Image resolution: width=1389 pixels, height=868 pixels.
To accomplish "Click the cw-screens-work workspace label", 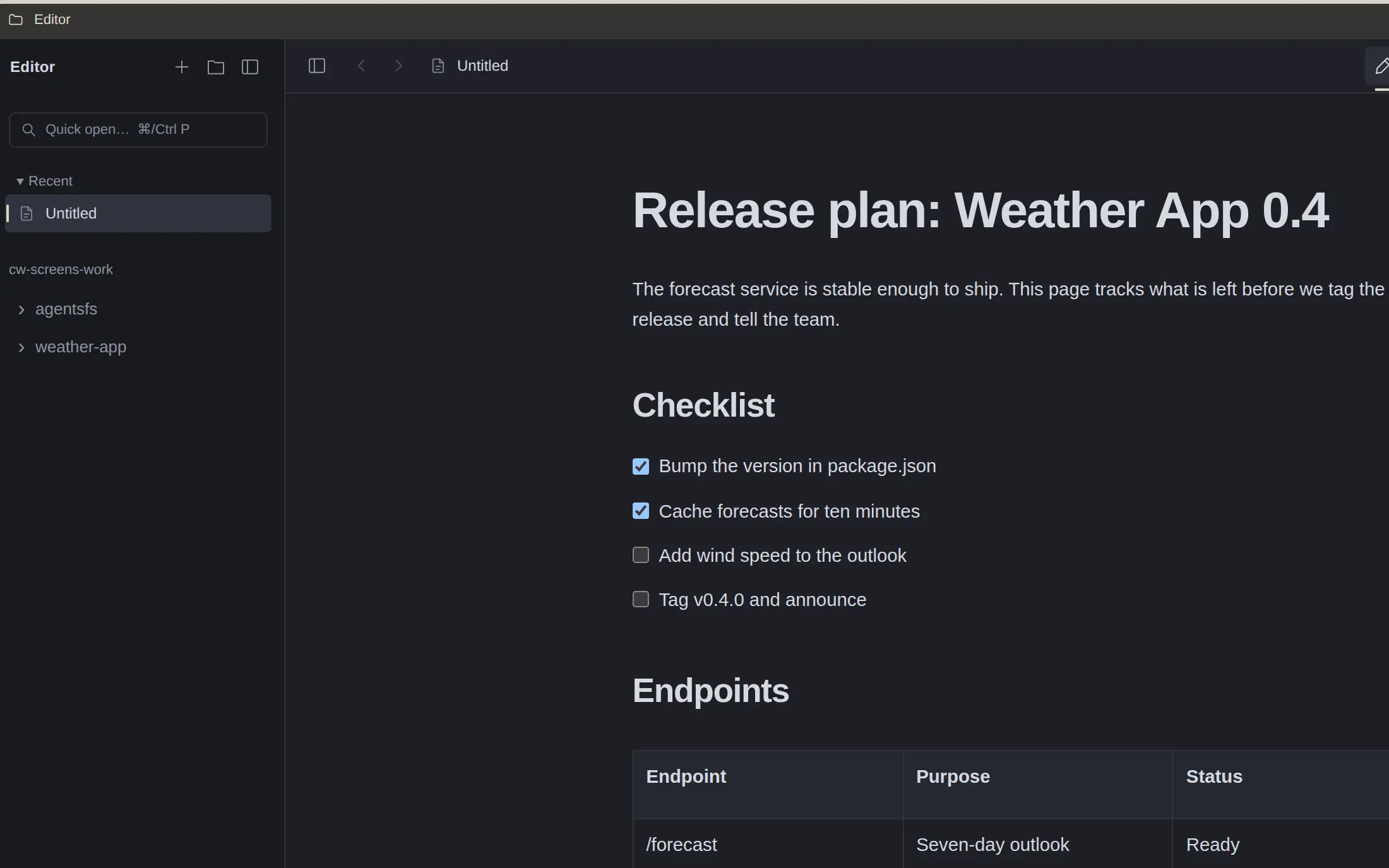I will (x=61, y=270).
